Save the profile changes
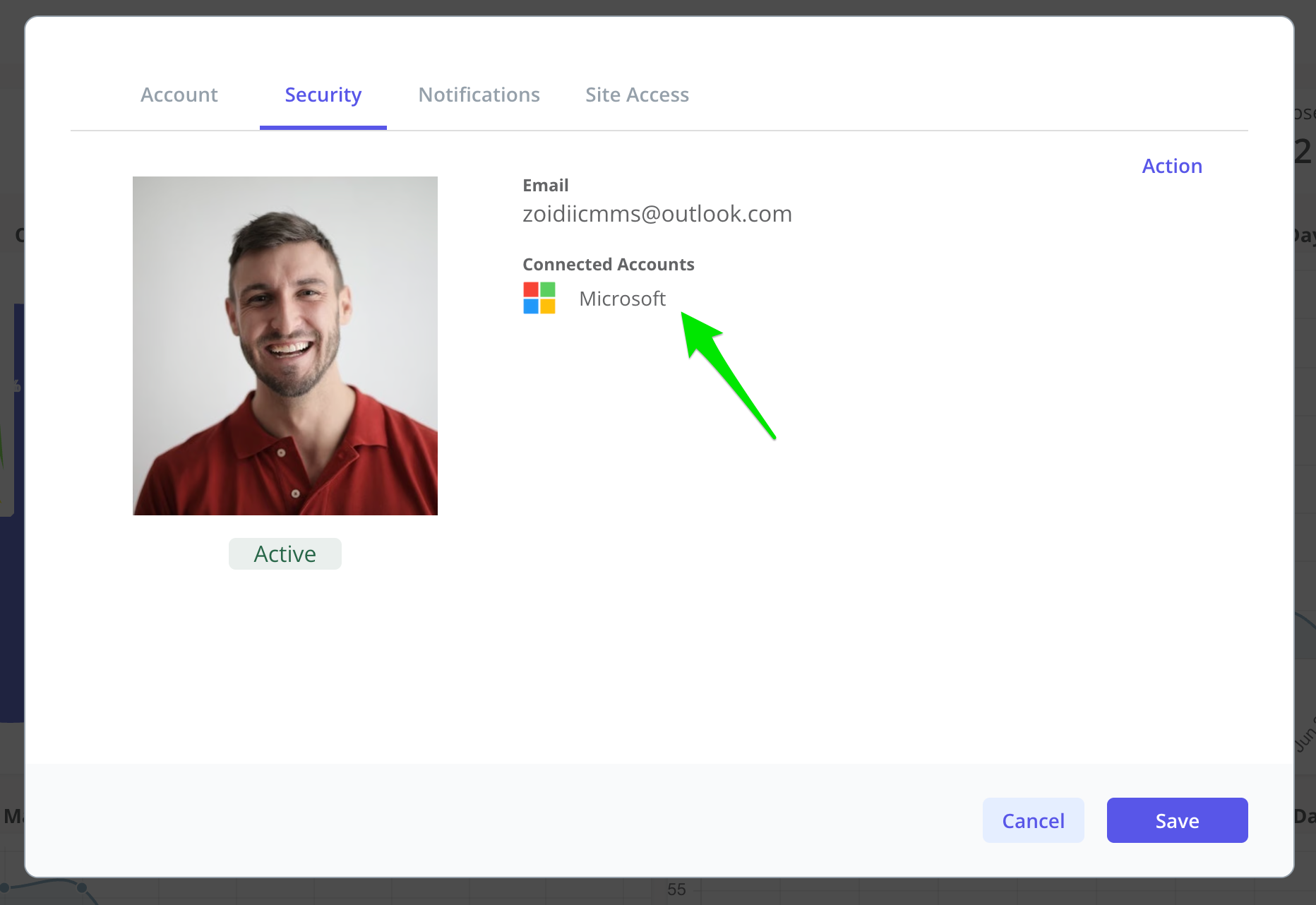 pyautogui.click(x=1178, y=820)
